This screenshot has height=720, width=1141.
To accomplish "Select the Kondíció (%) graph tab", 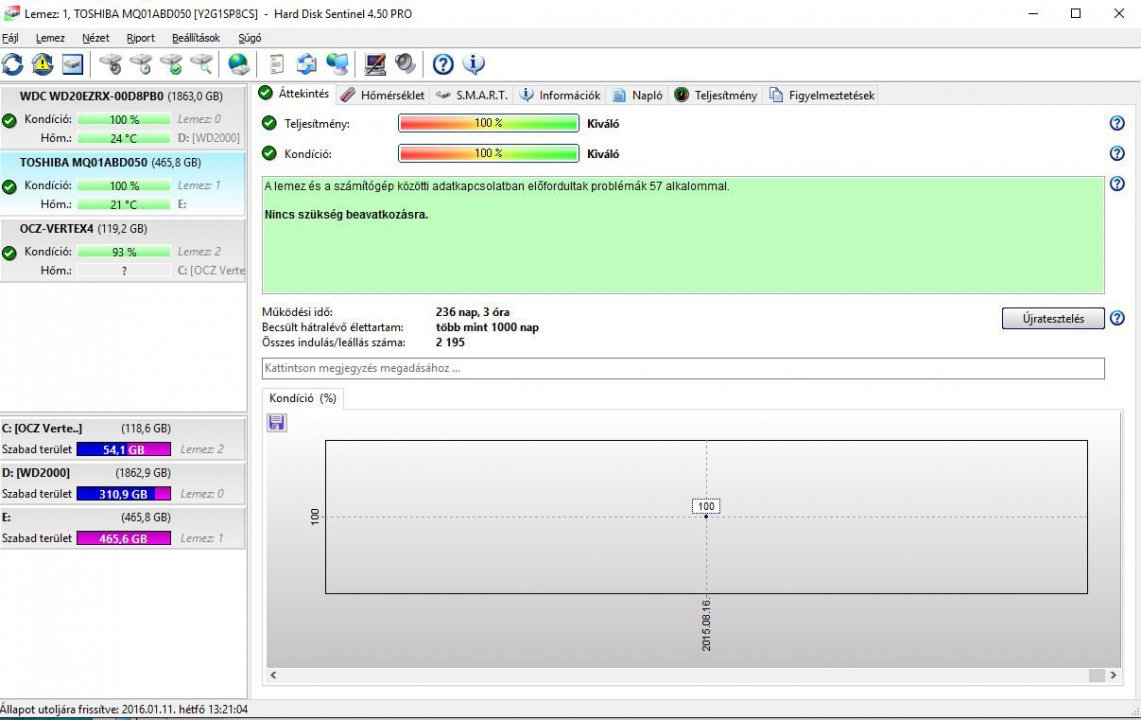I will pyautogui.click(x=303, y=398).
